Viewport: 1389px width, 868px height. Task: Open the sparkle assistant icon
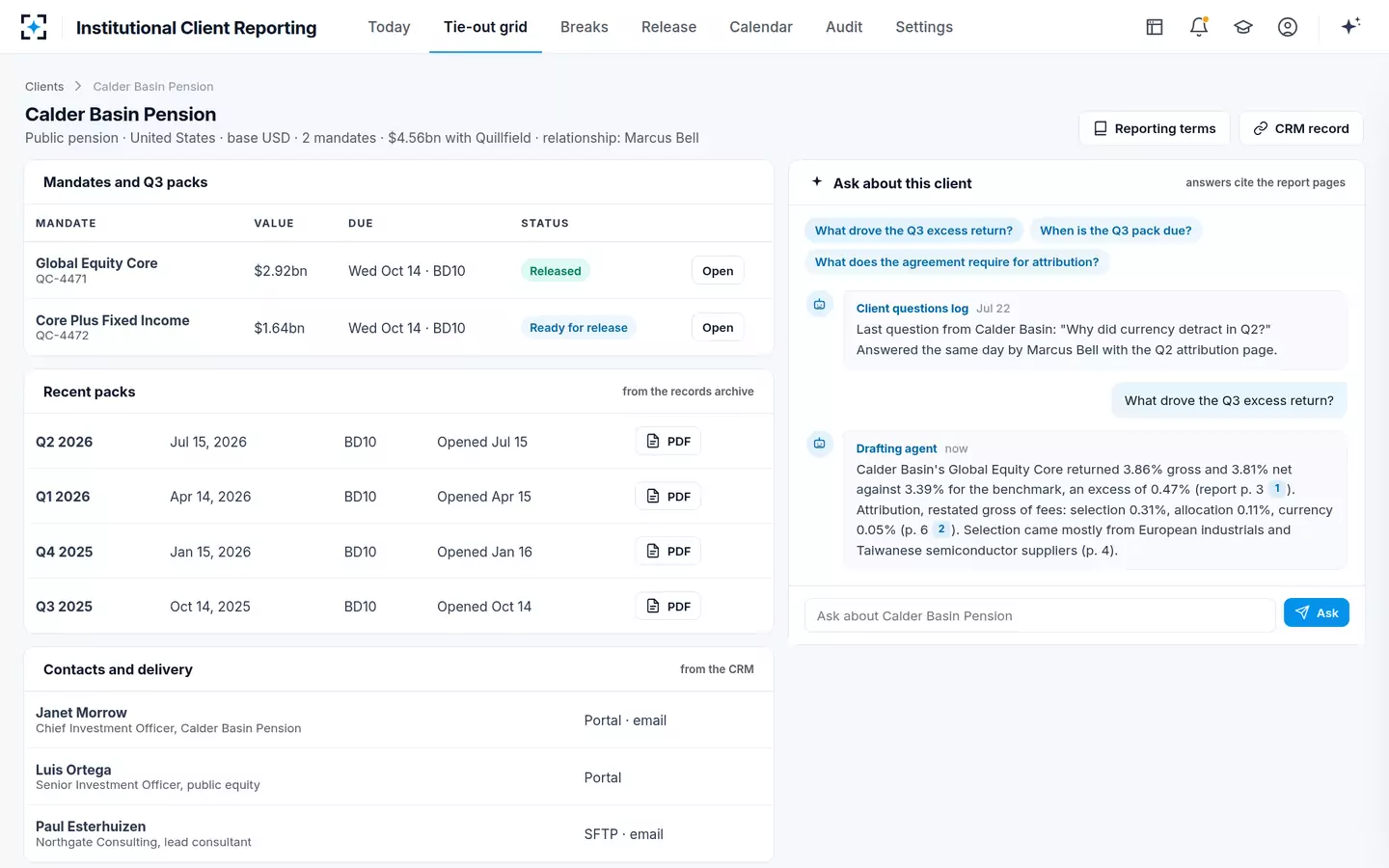click(1350, 26)
